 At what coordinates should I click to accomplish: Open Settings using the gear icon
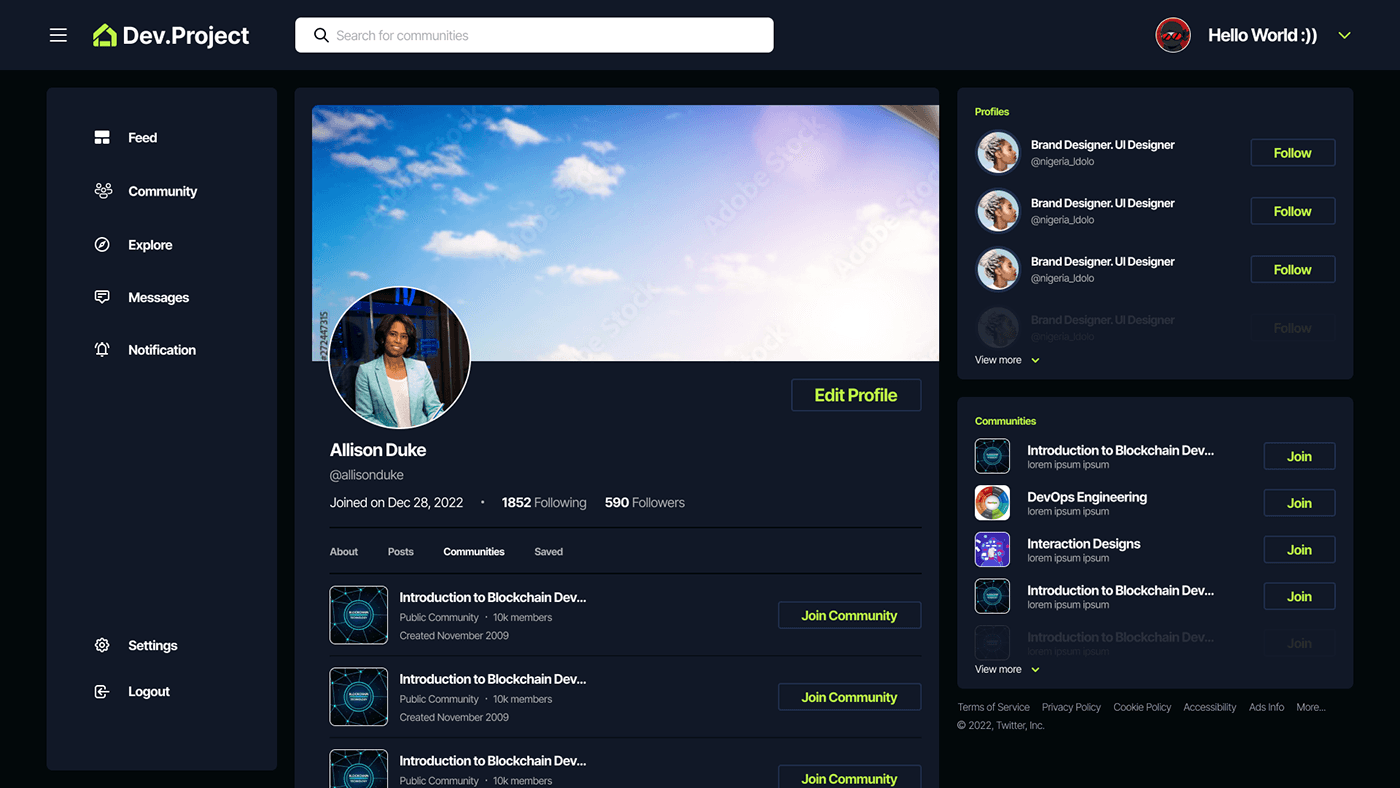click(x=102, y=645)
